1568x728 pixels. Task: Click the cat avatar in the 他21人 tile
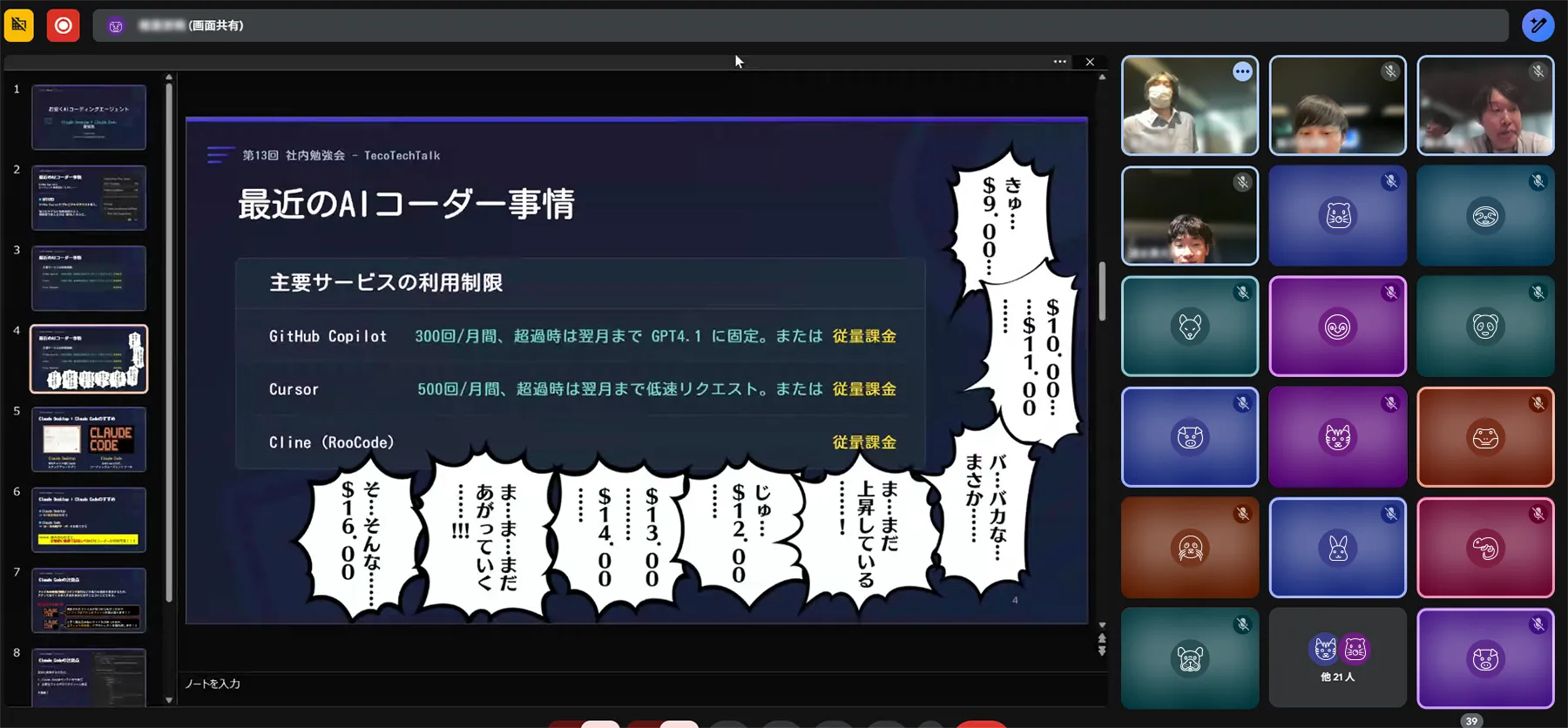coord(1325,649)
